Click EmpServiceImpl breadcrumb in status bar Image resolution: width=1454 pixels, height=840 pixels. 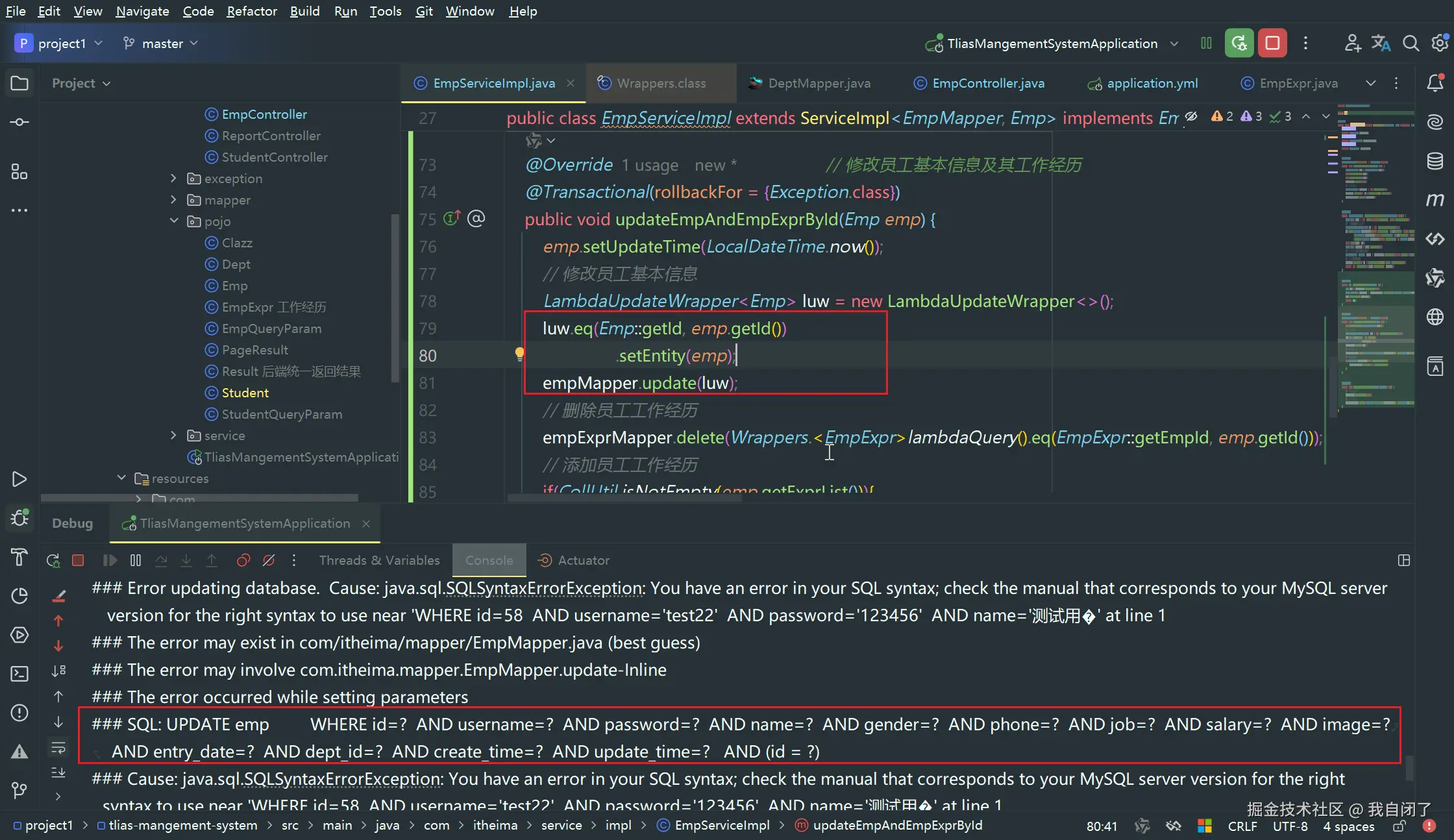click(721, 825)
